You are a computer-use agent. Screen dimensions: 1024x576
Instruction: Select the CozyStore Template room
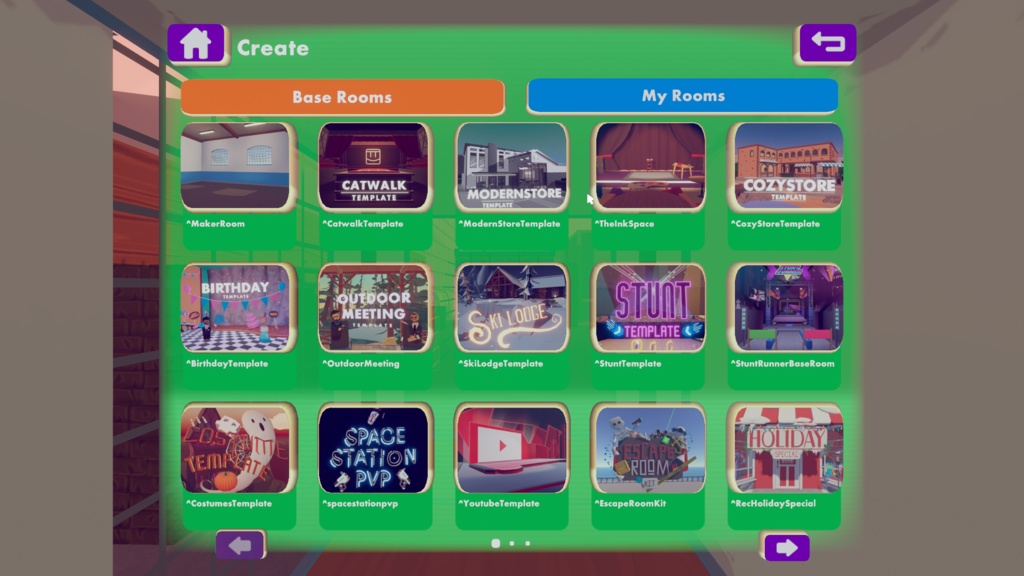click(786, 166)
